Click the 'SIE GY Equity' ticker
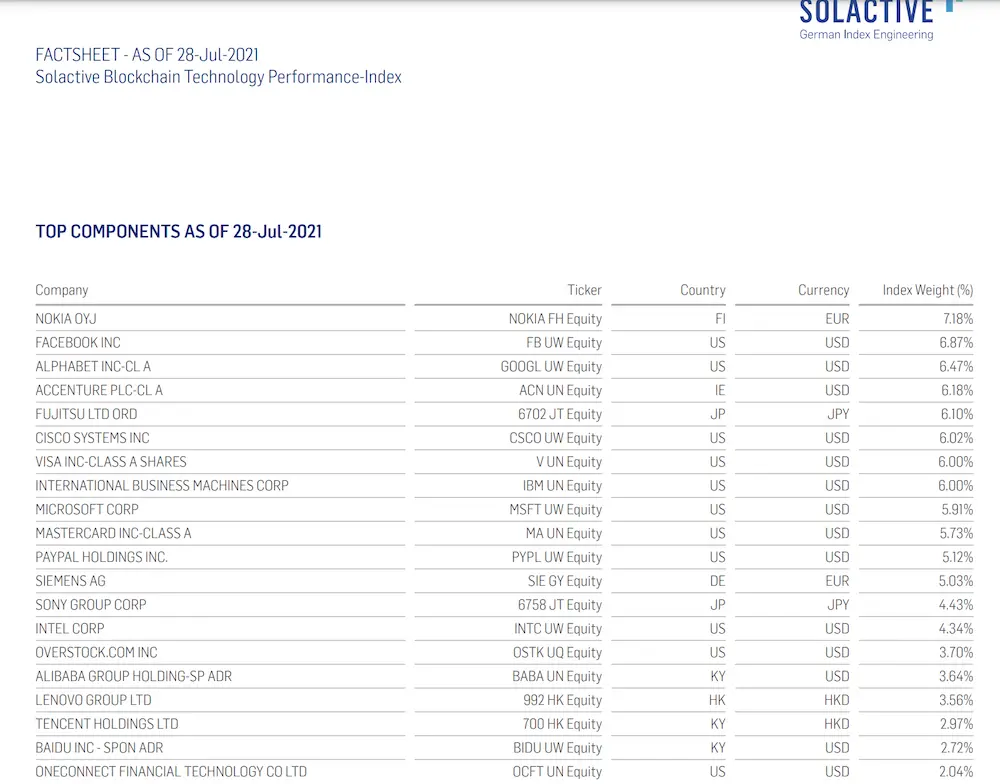The width and height of the screenshot is (1000, 784). coord(564,581)
